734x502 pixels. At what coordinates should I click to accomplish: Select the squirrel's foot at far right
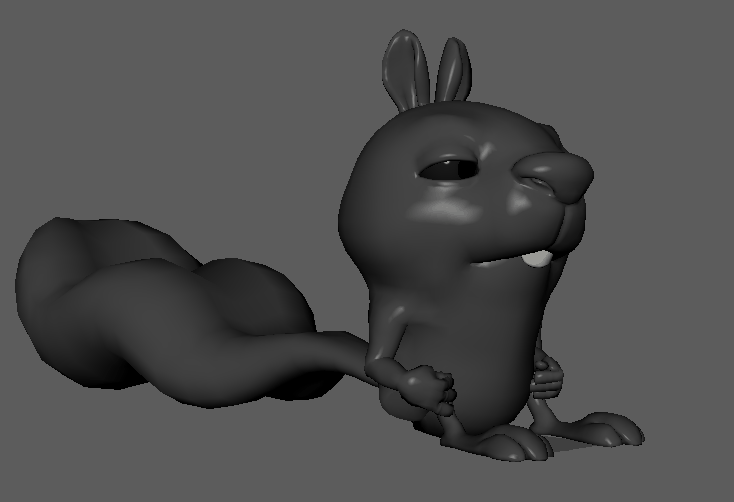612,430
